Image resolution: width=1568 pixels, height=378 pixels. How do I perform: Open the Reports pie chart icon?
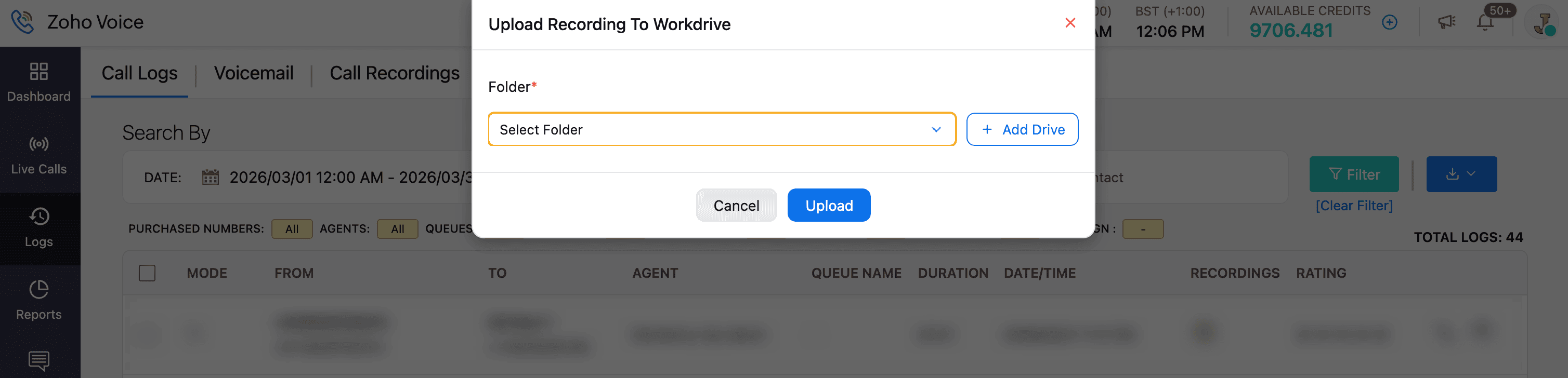[39, 289]
